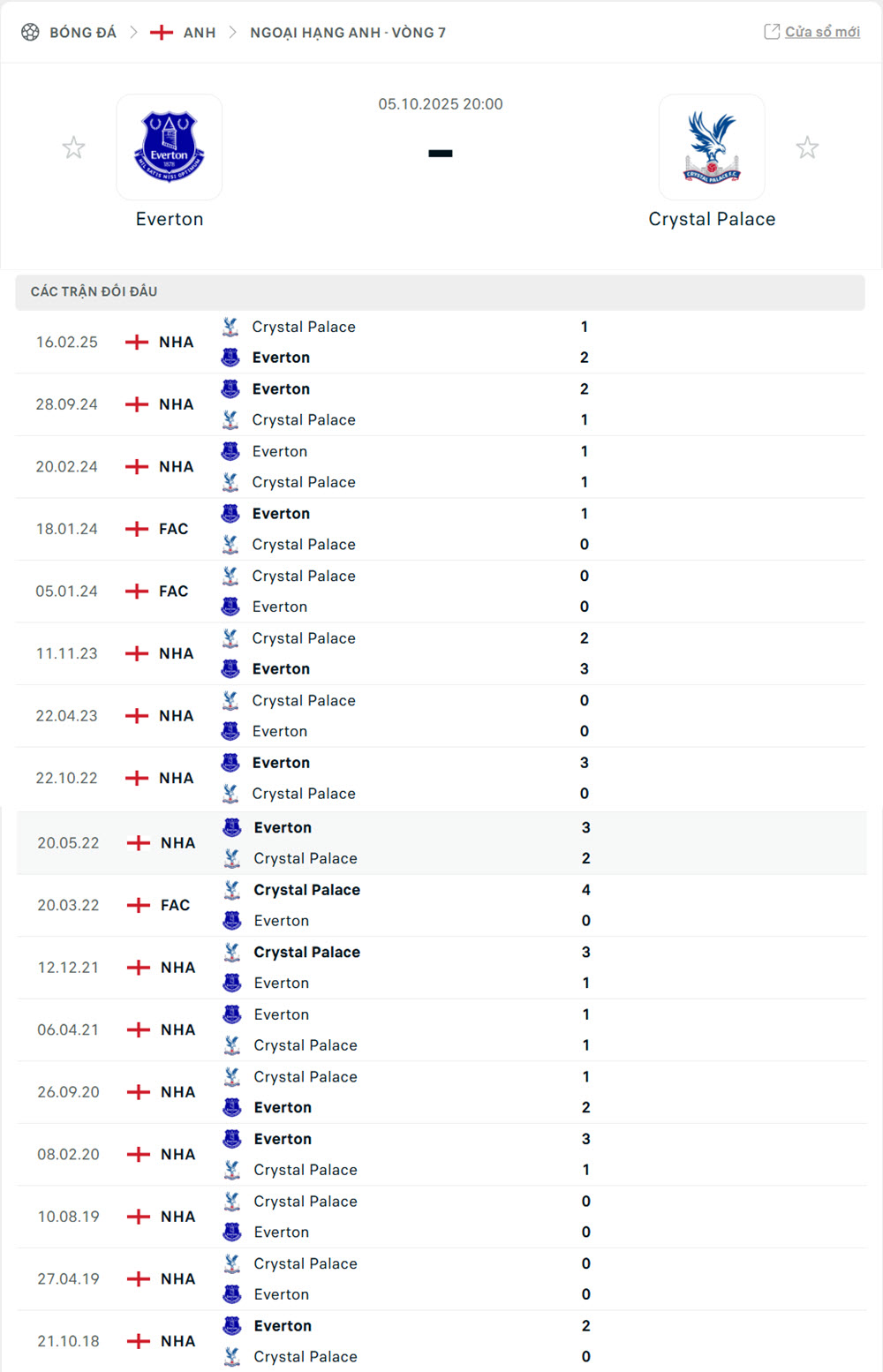The image size is (883, 1372).
Task: Click Crystal Palace crest in 16.02.25 match
Action: click(230, 327)
